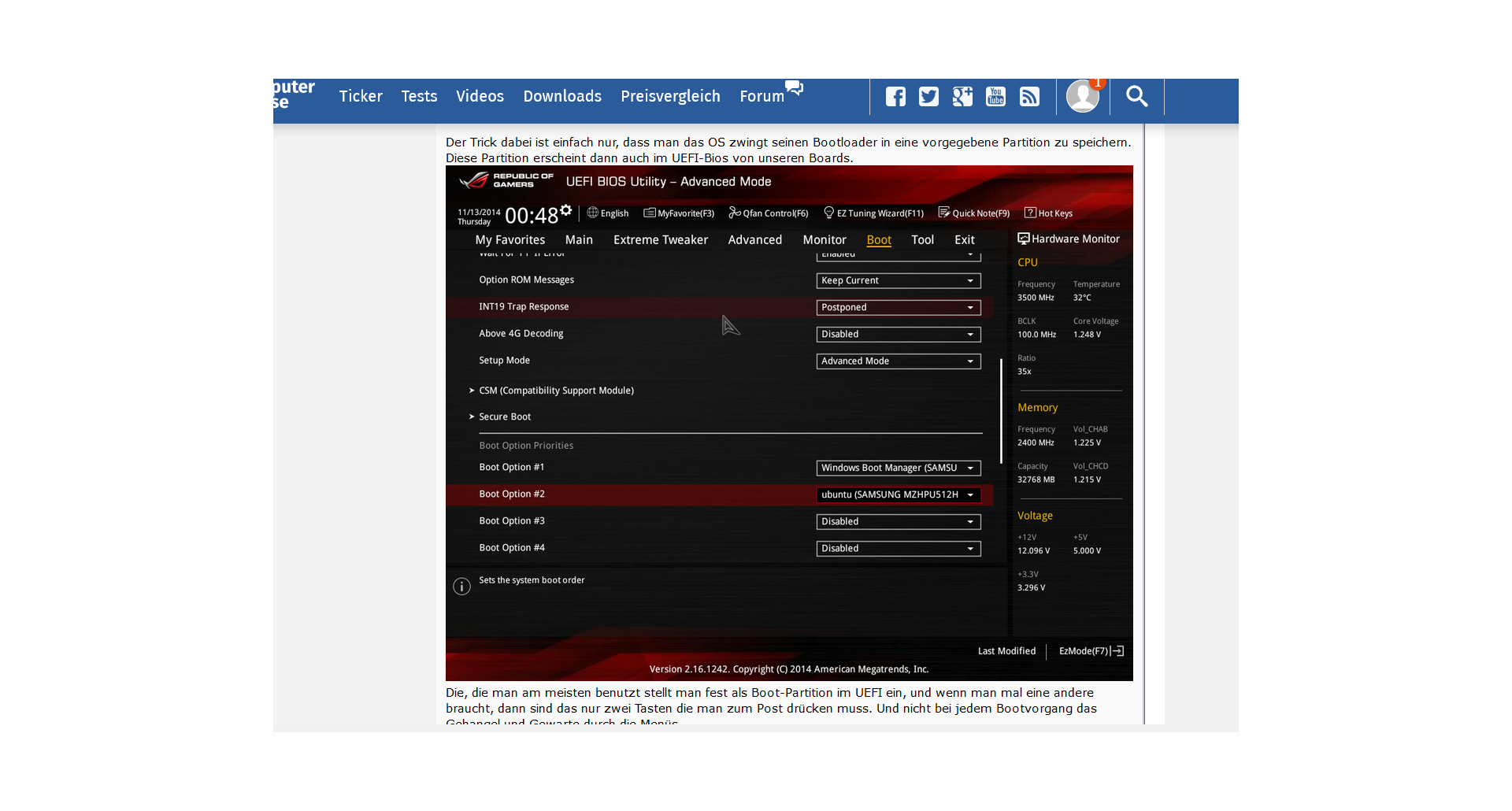Open the Google Plus icon
Image resolution: width=1512 pixels, height=811 pixels.
[962, 96]
